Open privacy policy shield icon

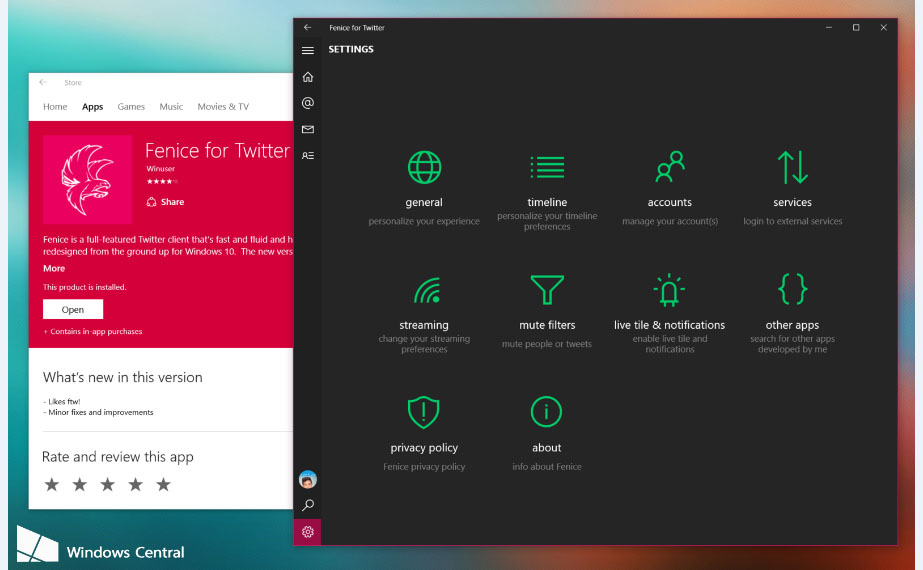(x=424, y=412)
